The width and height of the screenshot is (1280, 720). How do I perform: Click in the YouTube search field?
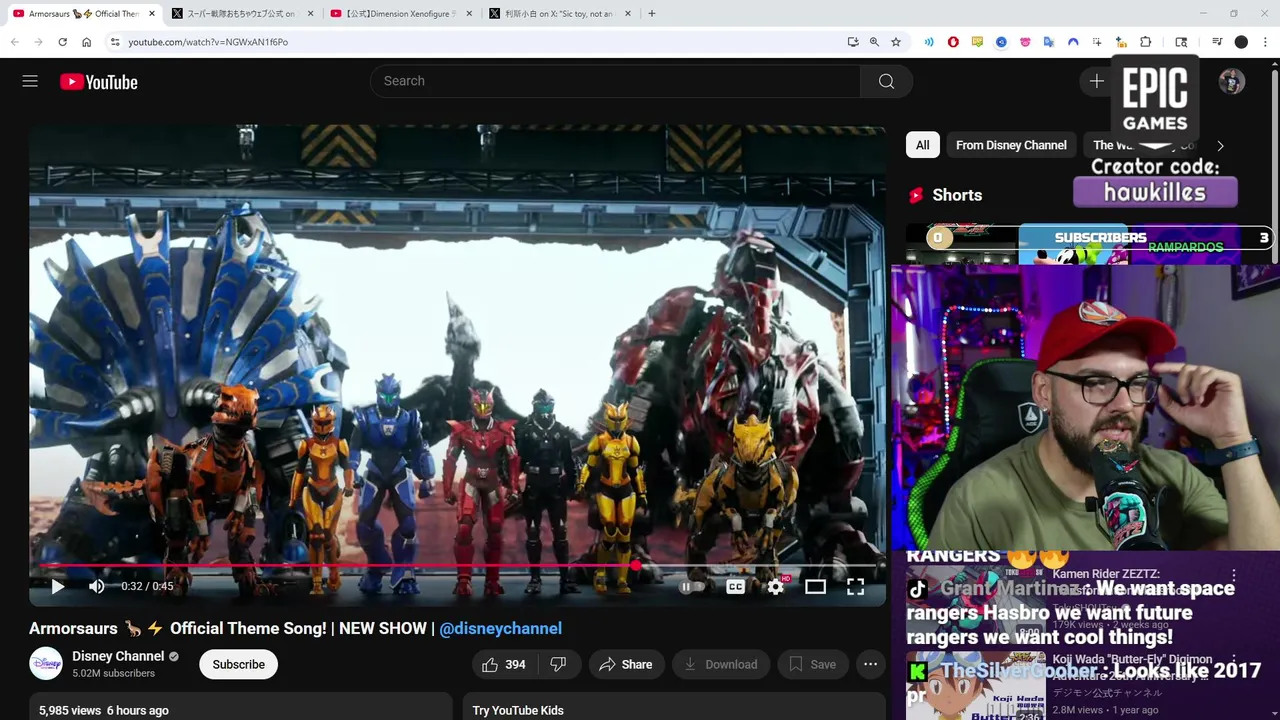tap(615, 81)
